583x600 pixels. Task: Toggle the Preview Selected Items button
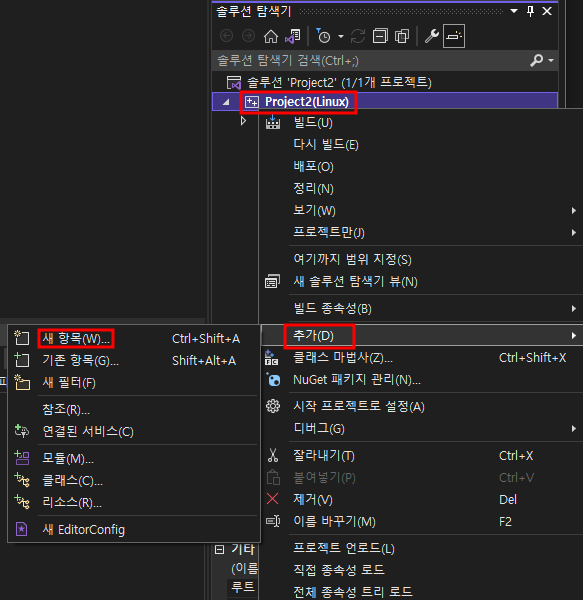coord(454,36)
